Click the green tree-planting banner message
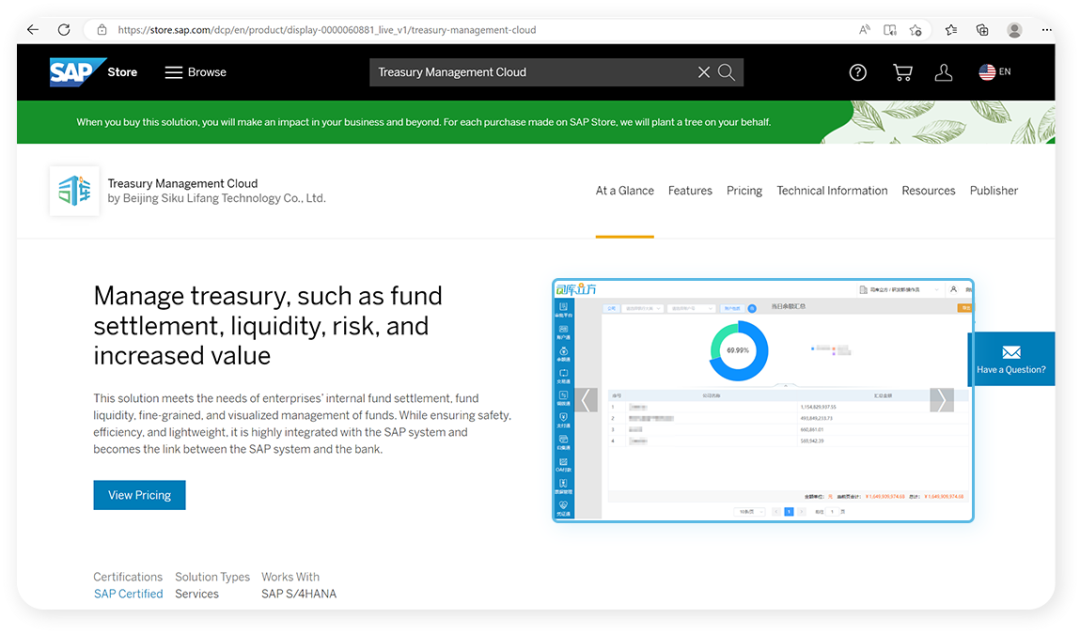 click(424, 122)
